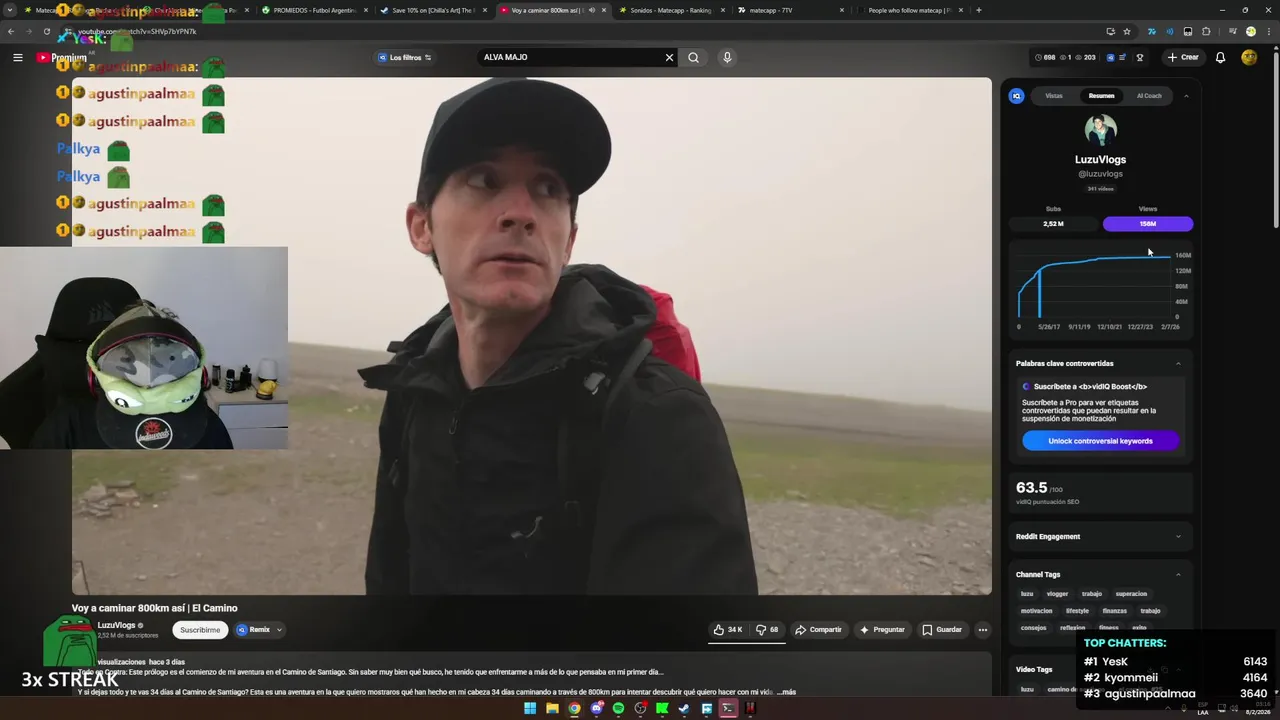Click the finanzas channel tag
This screenshot has height=720, width=1280.
(1114, 611)
